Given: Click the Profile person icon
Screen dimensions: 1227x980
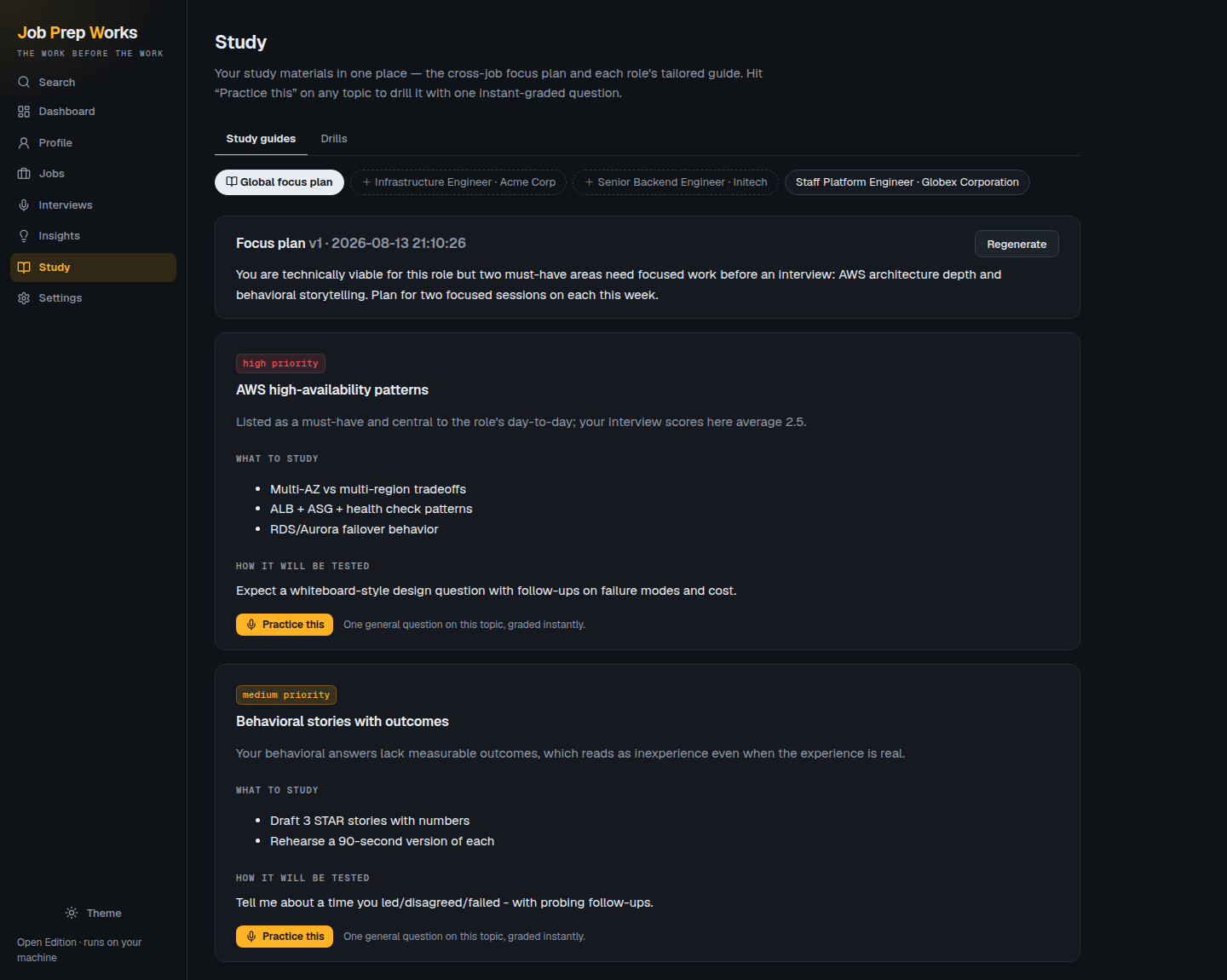Looking at the screenshot, I should click(24, 143).
